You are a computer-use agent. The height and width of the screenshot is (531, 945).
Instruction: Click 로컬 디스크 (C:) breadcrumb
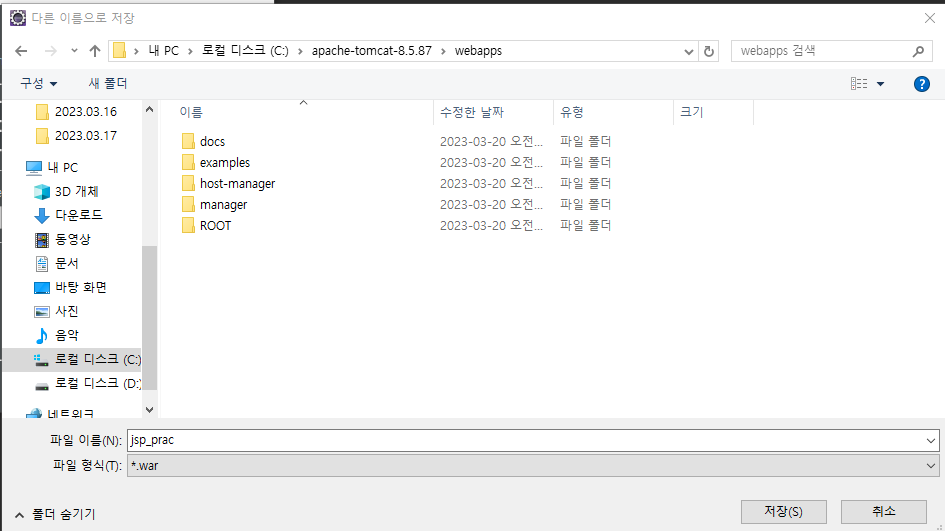[x=245, y=51]
